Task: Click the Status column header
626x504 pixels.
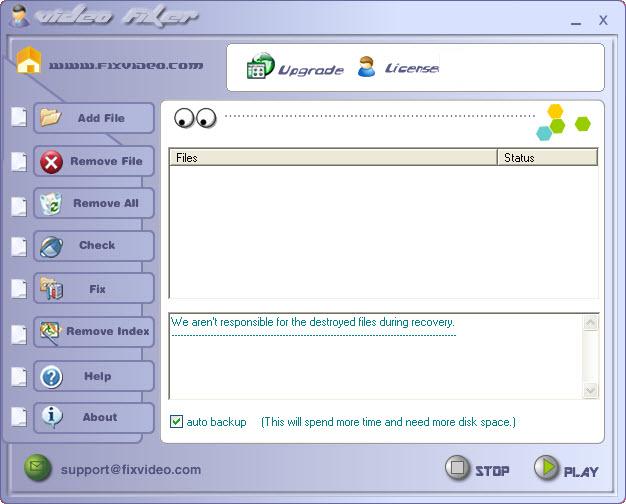Action: [547, 157]
